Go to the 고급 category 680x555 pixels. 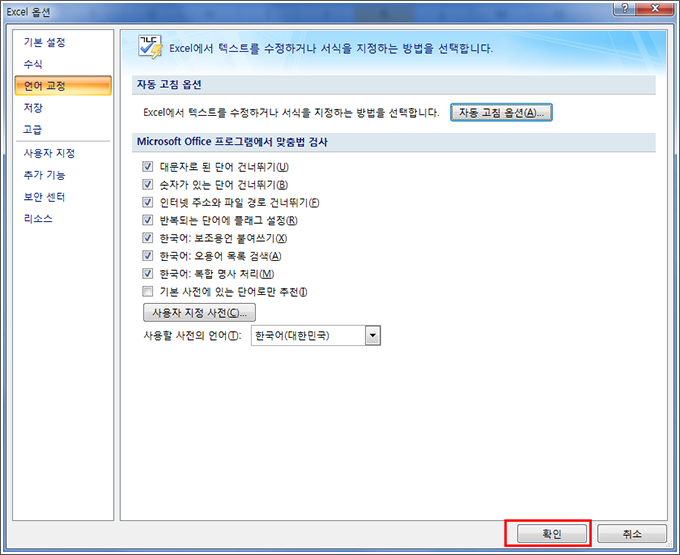pos(33,129)
